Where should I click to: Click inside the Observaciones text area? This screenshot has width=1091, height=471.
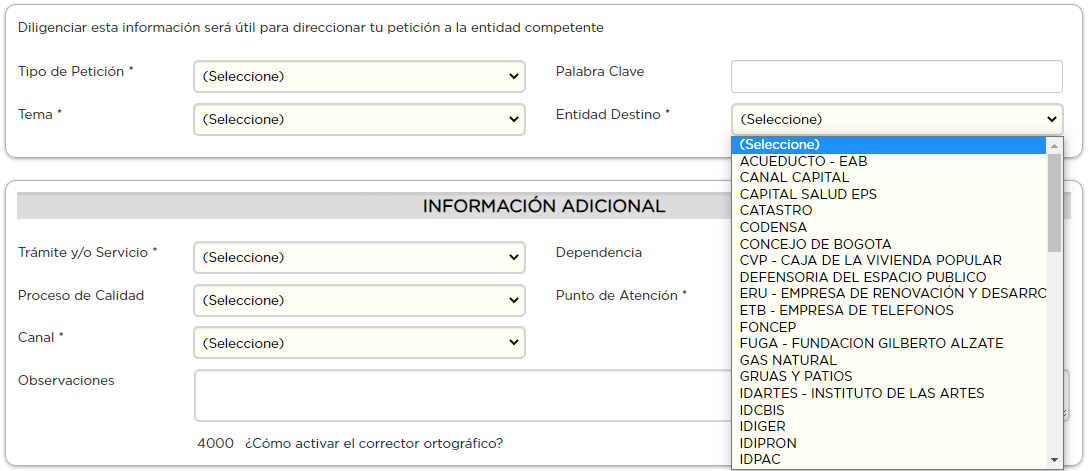(460, 395)
